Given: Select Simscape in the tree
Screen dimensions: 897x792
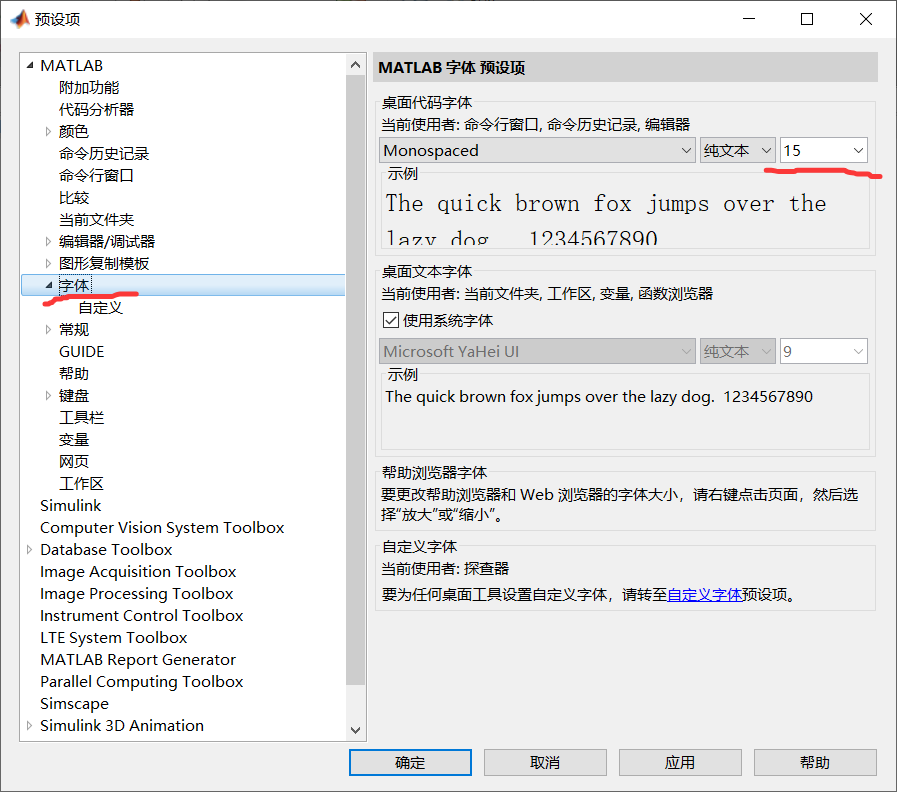Looking at the screenshot, I should [x=74, y=703].
